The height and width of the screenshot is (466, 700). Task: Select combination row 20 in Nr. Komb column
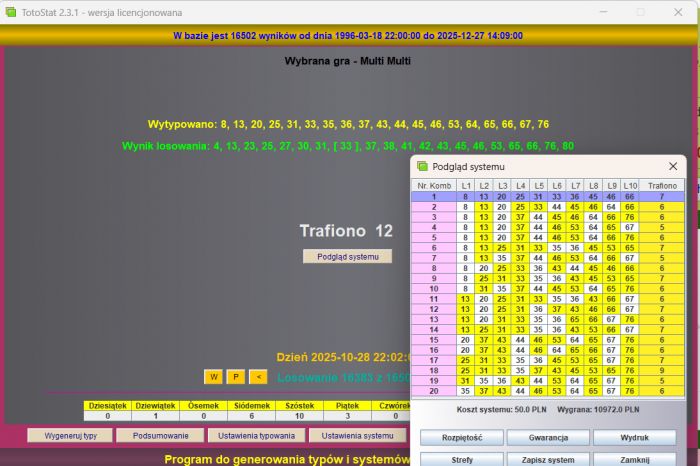pos(434,391)
